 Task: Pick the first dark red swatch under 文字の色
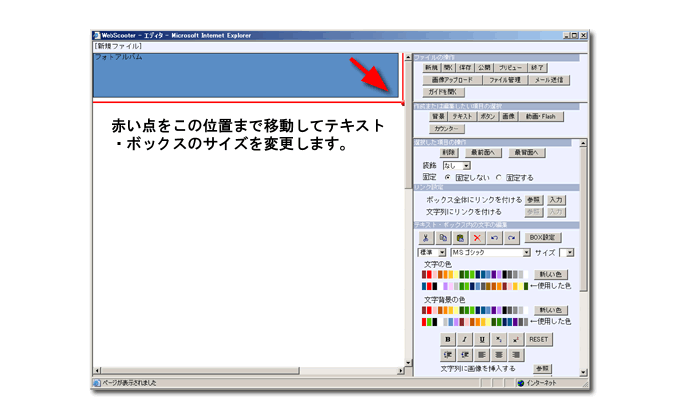[x=424, y=275]
